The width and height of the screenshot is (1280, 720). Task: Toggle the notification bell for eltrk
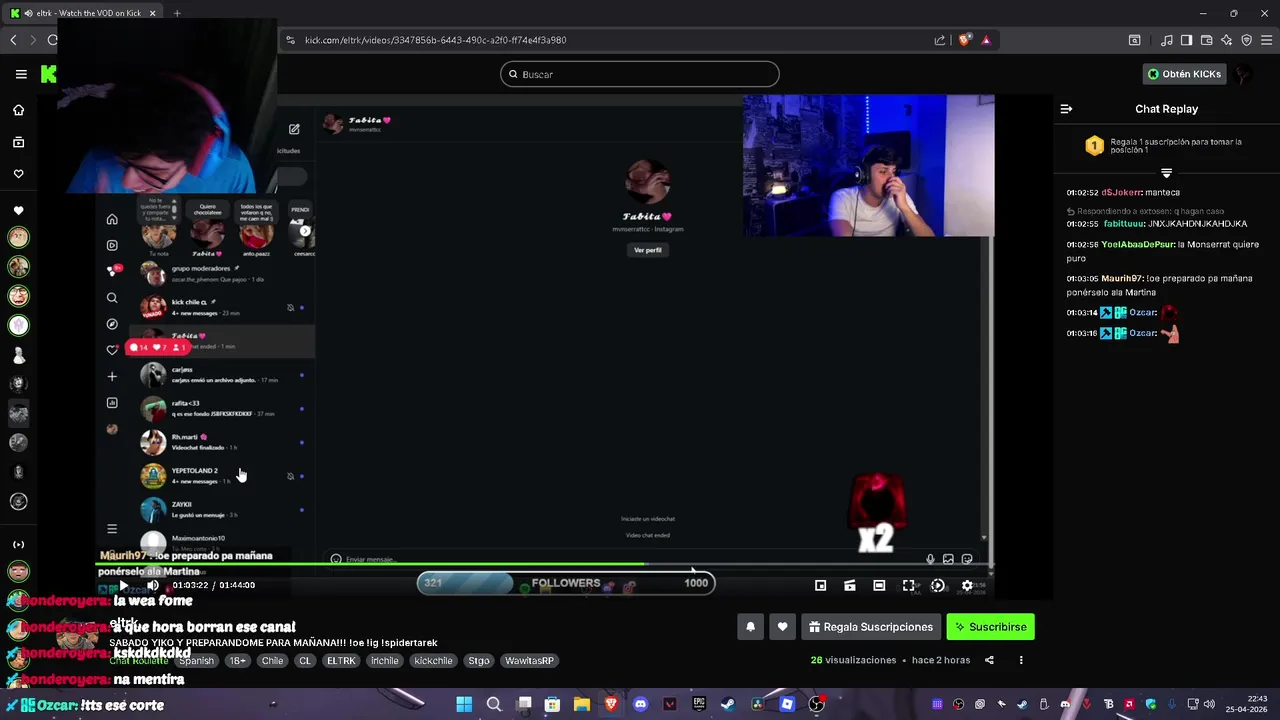(x=750, y=627)
